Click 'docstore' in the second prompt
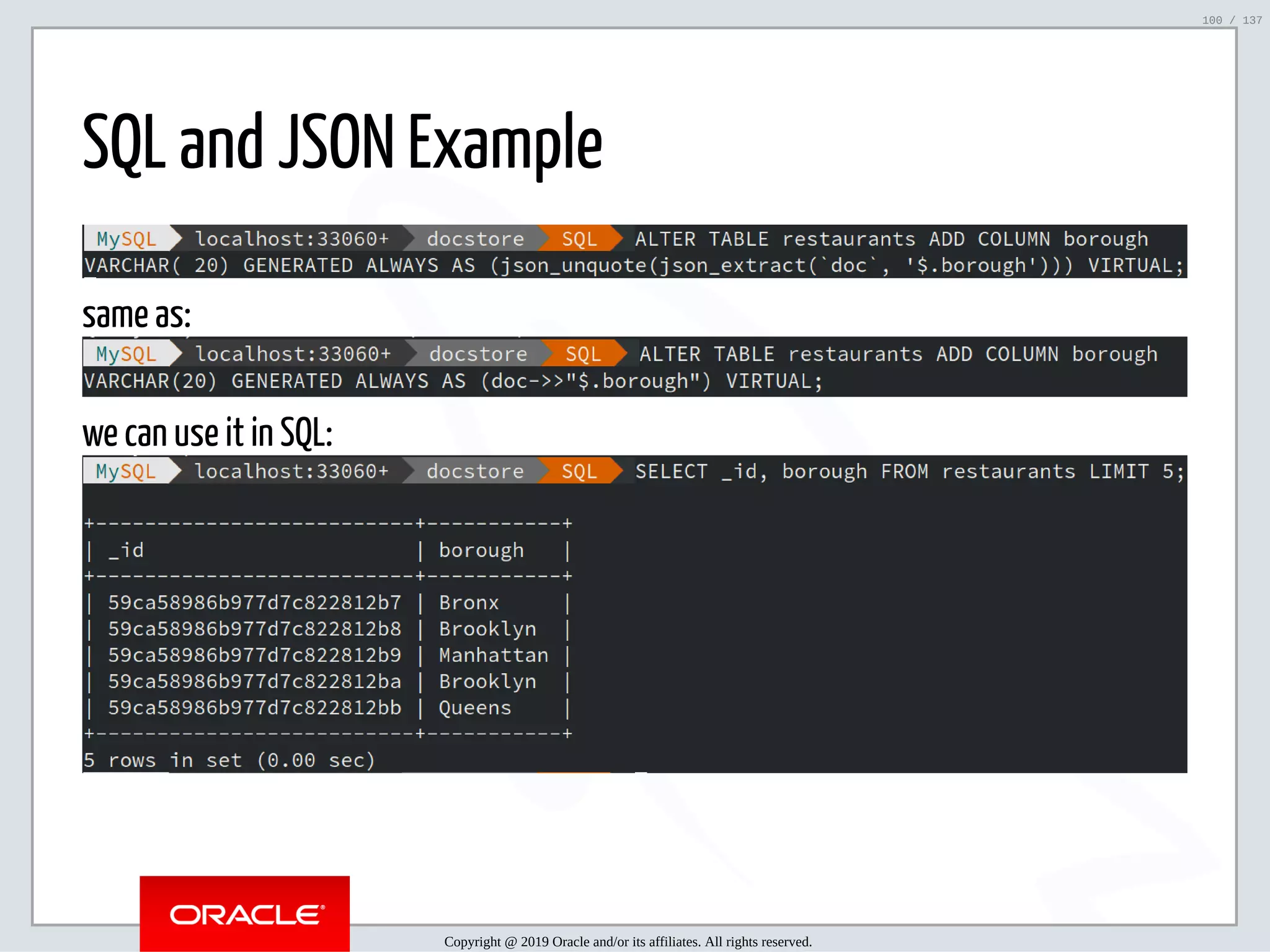The width and height of the screenshot is (1270, 952). point(478,354)
